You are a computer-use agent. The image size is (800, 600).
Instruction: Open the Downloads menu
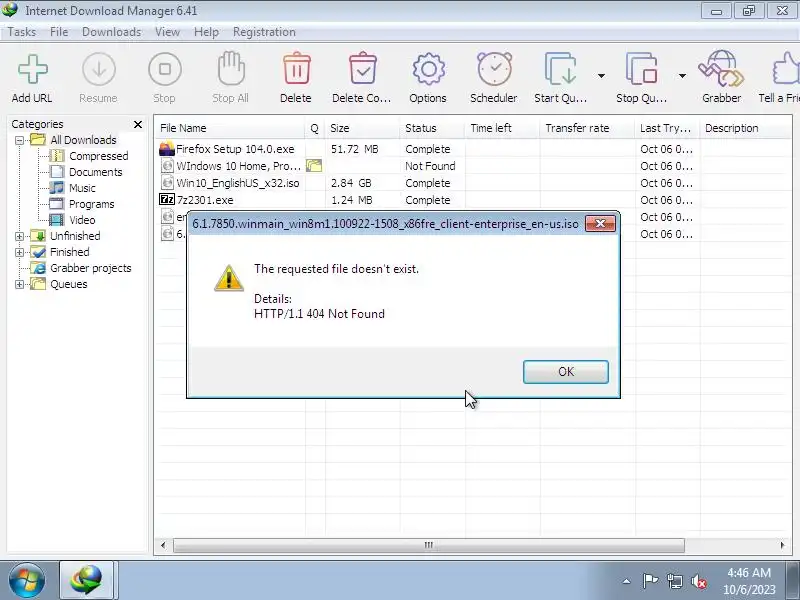111,32
